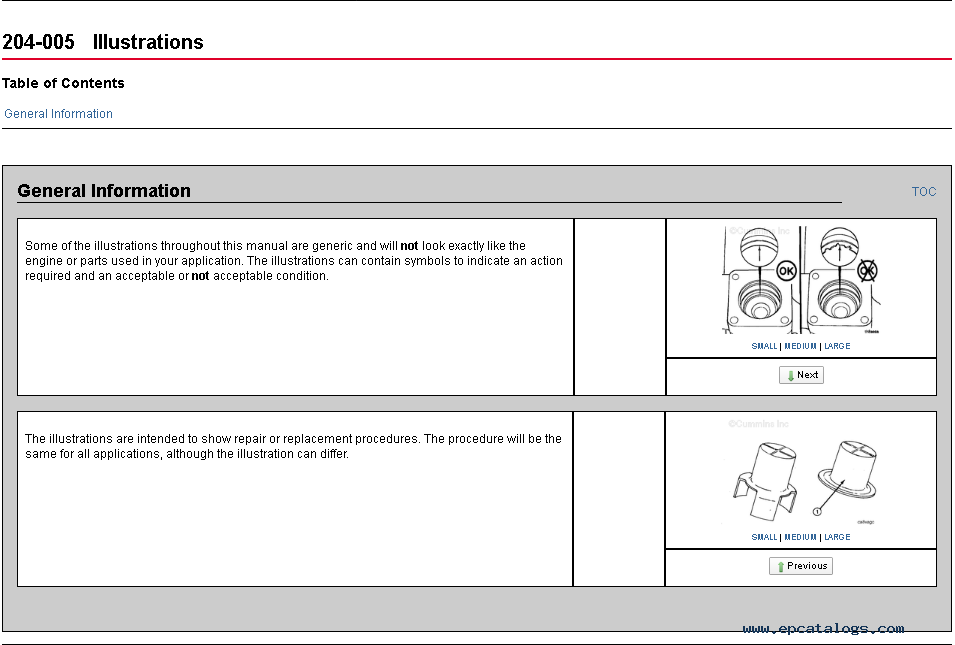Select MEDIUM size for the thermostat illustration

[800, 537]
